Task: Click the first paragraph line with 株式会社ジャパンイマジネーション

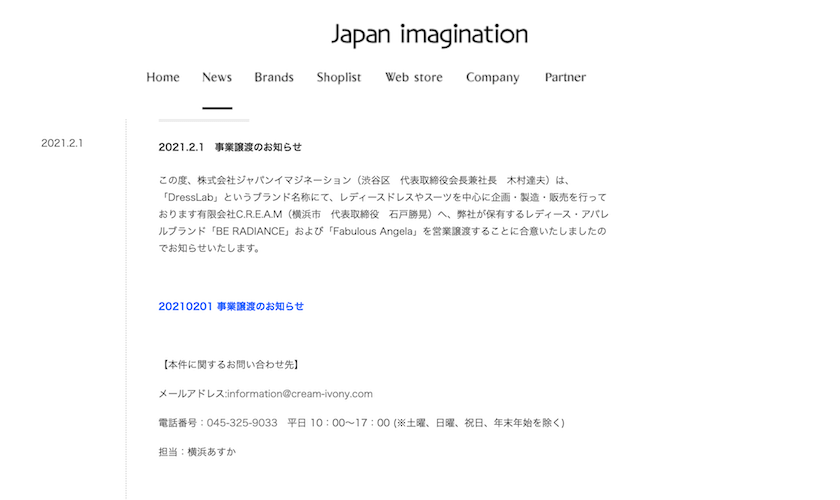Action: click(x=364, y=181)
